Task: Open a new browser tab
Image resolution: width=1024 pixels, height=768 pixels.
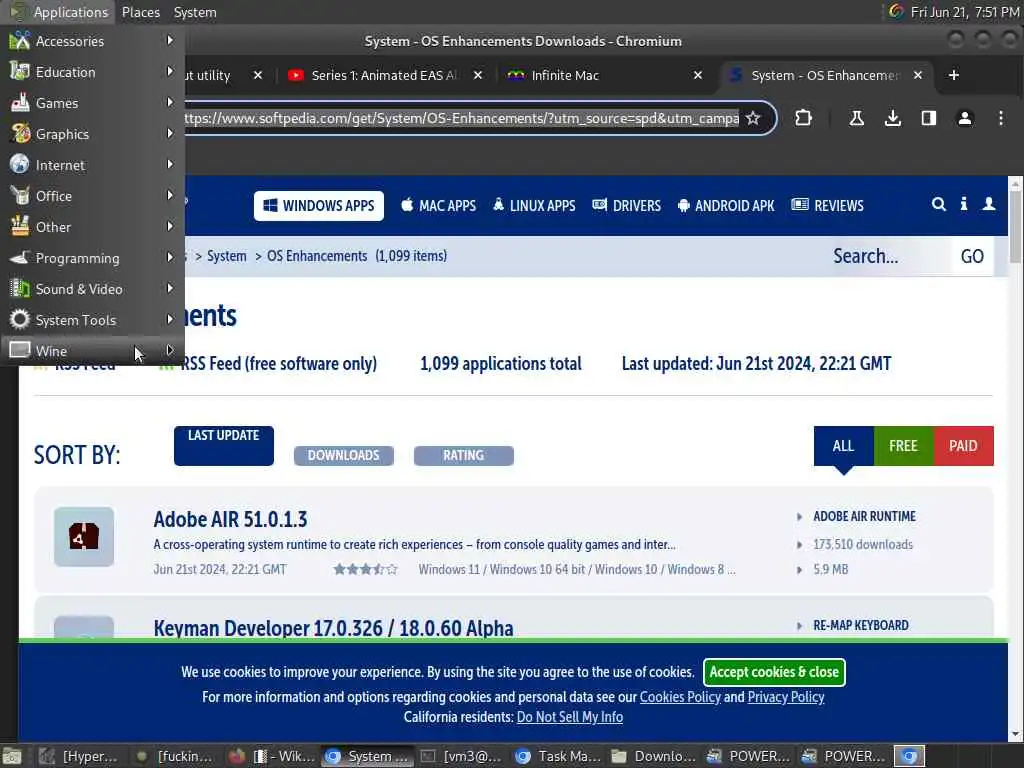Action: coord(953,75)
